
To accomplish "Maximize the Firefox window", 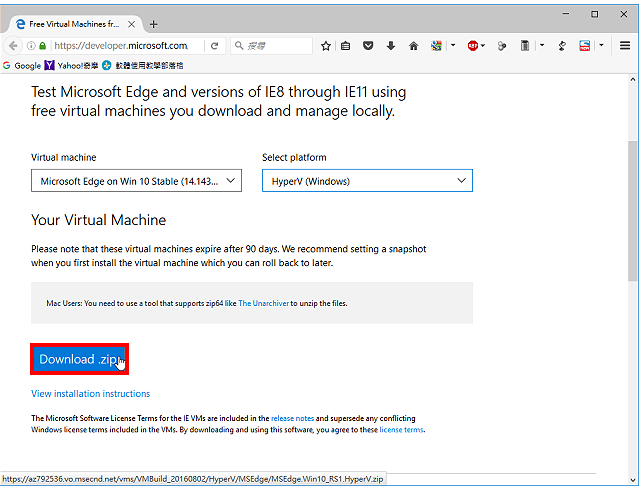I will (x=595, y=14).
